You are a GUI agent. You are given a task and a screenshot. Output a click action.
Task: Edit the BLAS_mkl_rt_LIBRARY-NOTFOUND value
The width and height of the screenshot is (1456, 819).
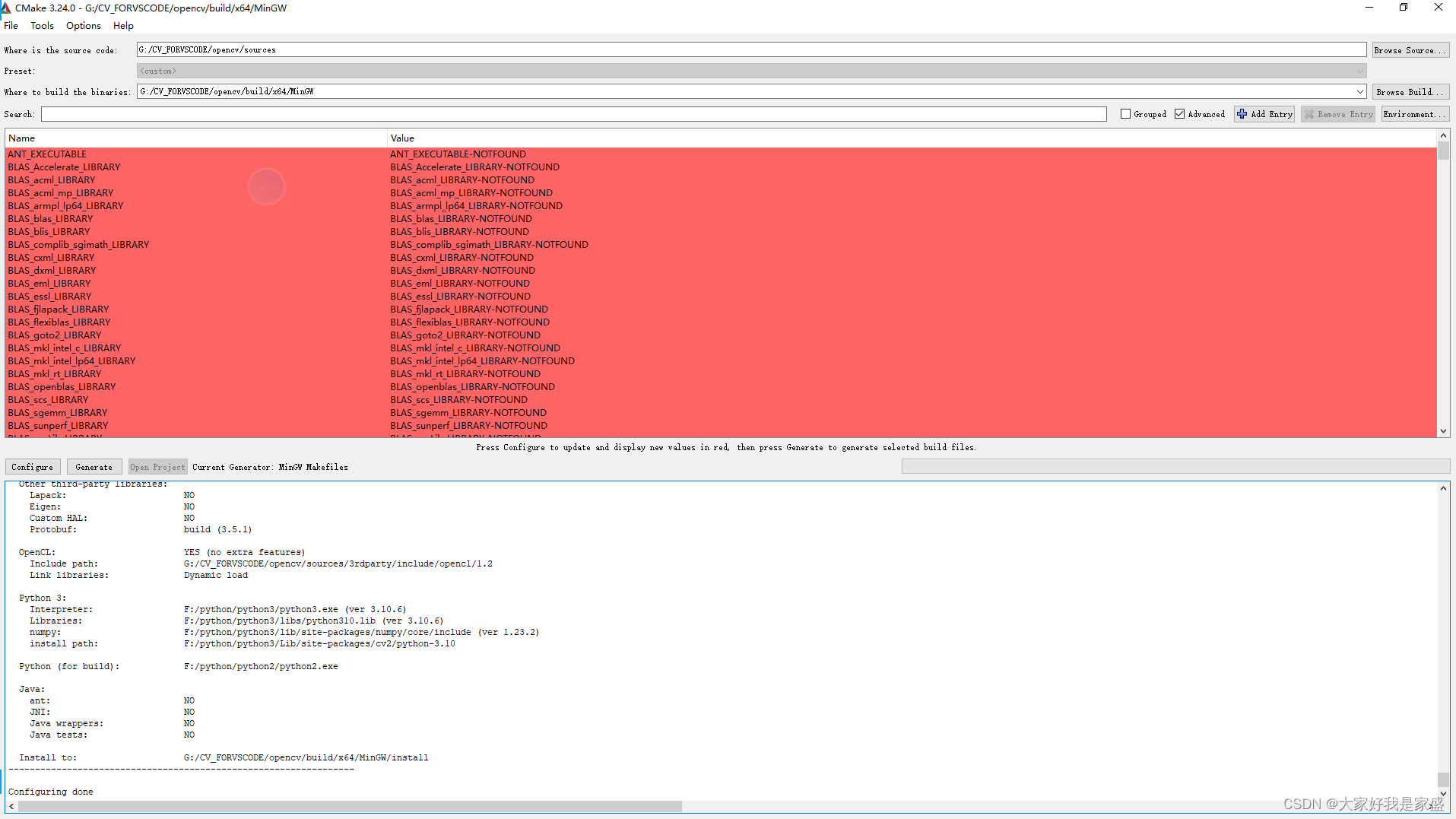(465, 373)
